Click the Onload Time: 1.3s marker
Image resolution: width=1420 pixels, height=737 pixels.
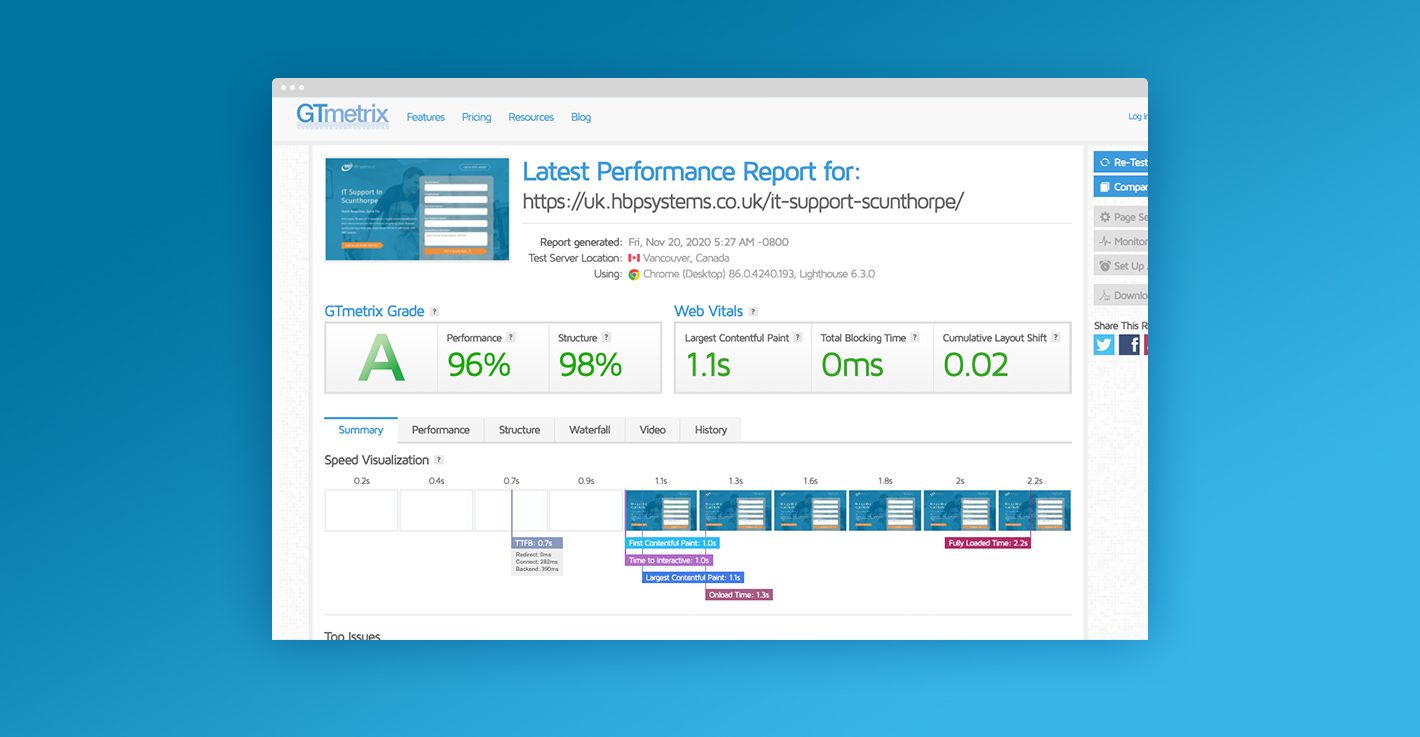click(739, 594)
